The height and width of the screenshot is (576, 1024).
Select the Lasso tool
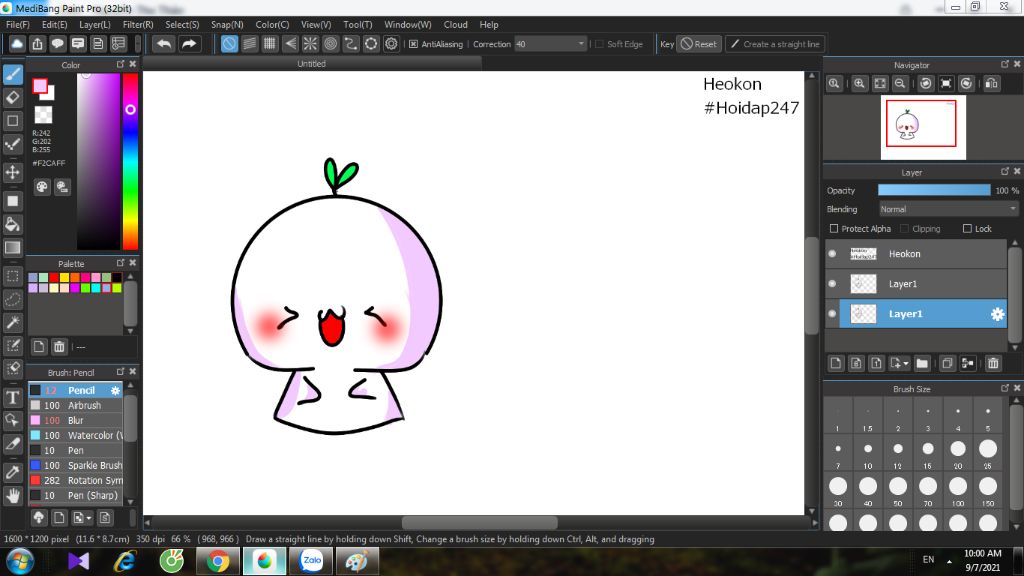point(13,300)
